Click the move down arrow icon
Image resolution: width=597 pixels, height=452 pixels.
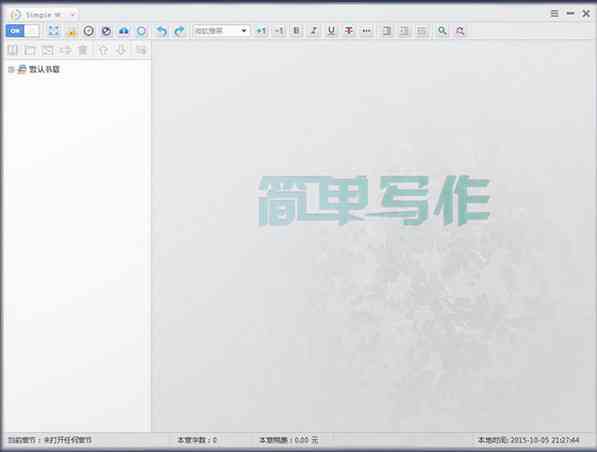coord(121,50)
